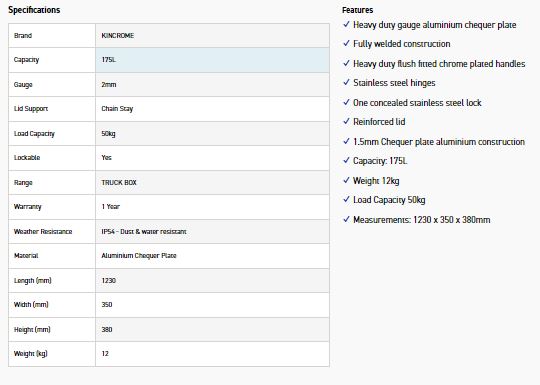Click the checkmark before Reinforced lid
Viewport: 540px width, 385px height.
coord(346,121)
